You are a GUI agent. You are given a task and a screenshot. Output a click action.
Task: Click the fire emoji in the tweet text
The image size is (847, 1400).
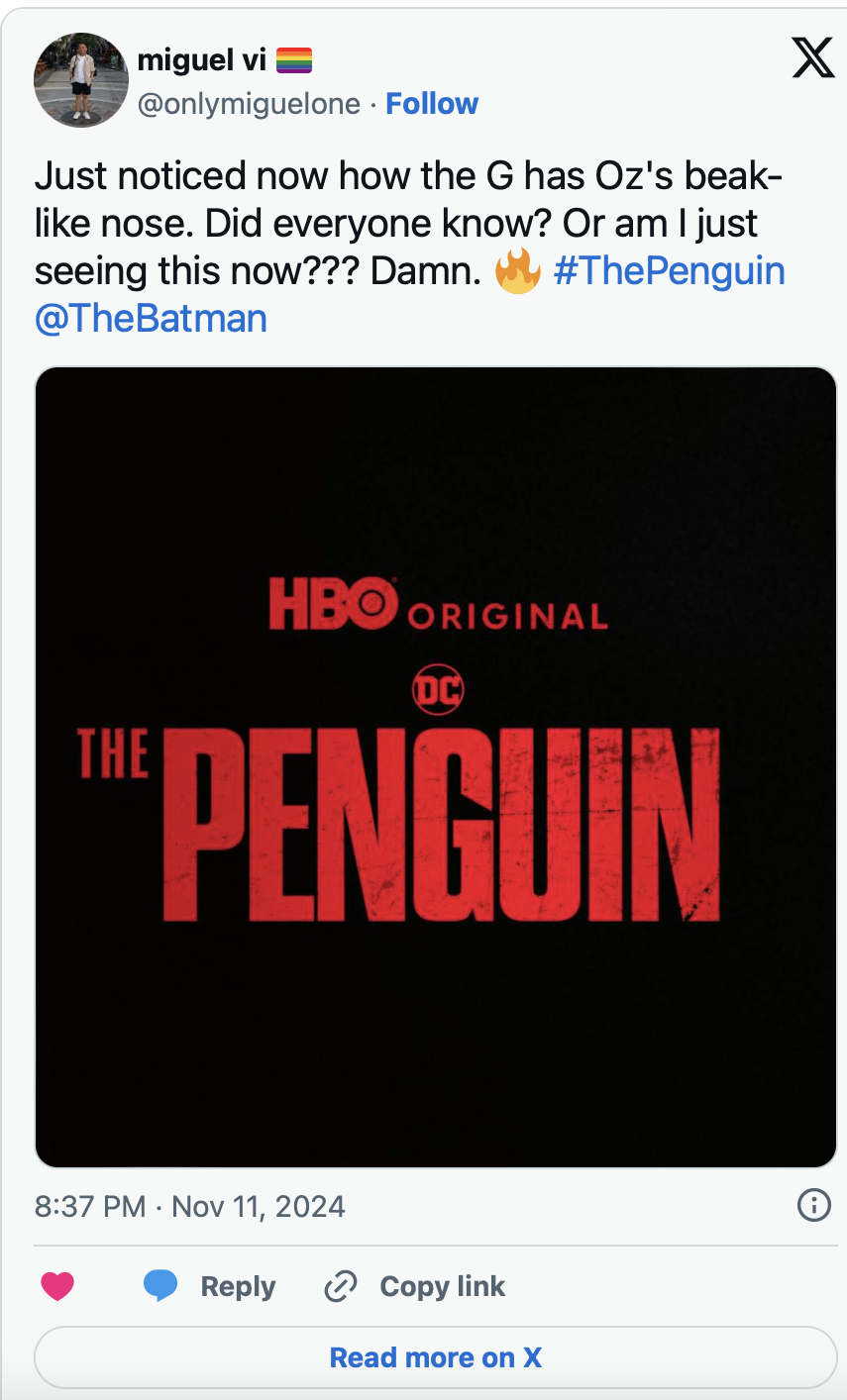point(518,271)
